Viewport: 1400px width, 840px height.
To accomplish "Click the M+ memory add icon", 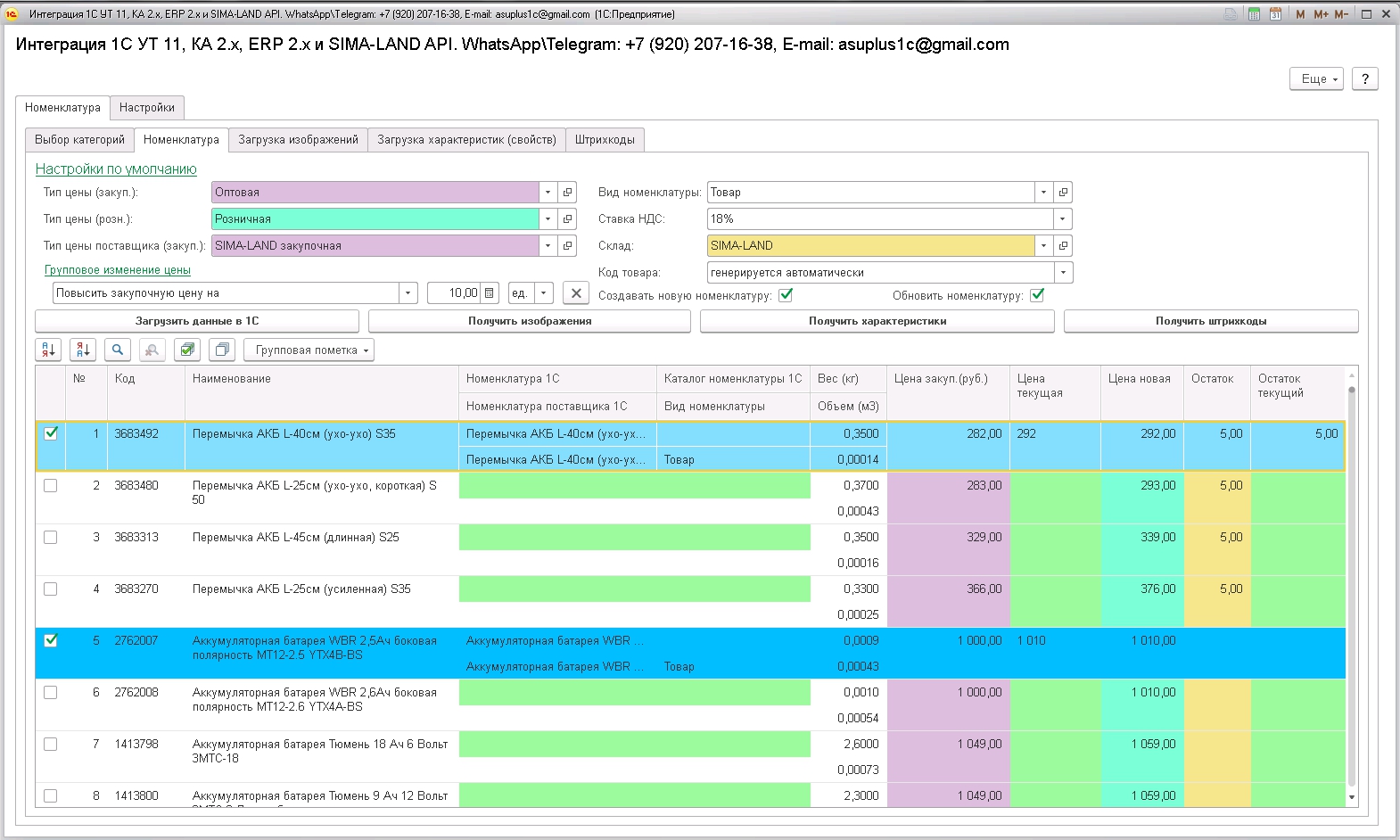I will 1321,14.
